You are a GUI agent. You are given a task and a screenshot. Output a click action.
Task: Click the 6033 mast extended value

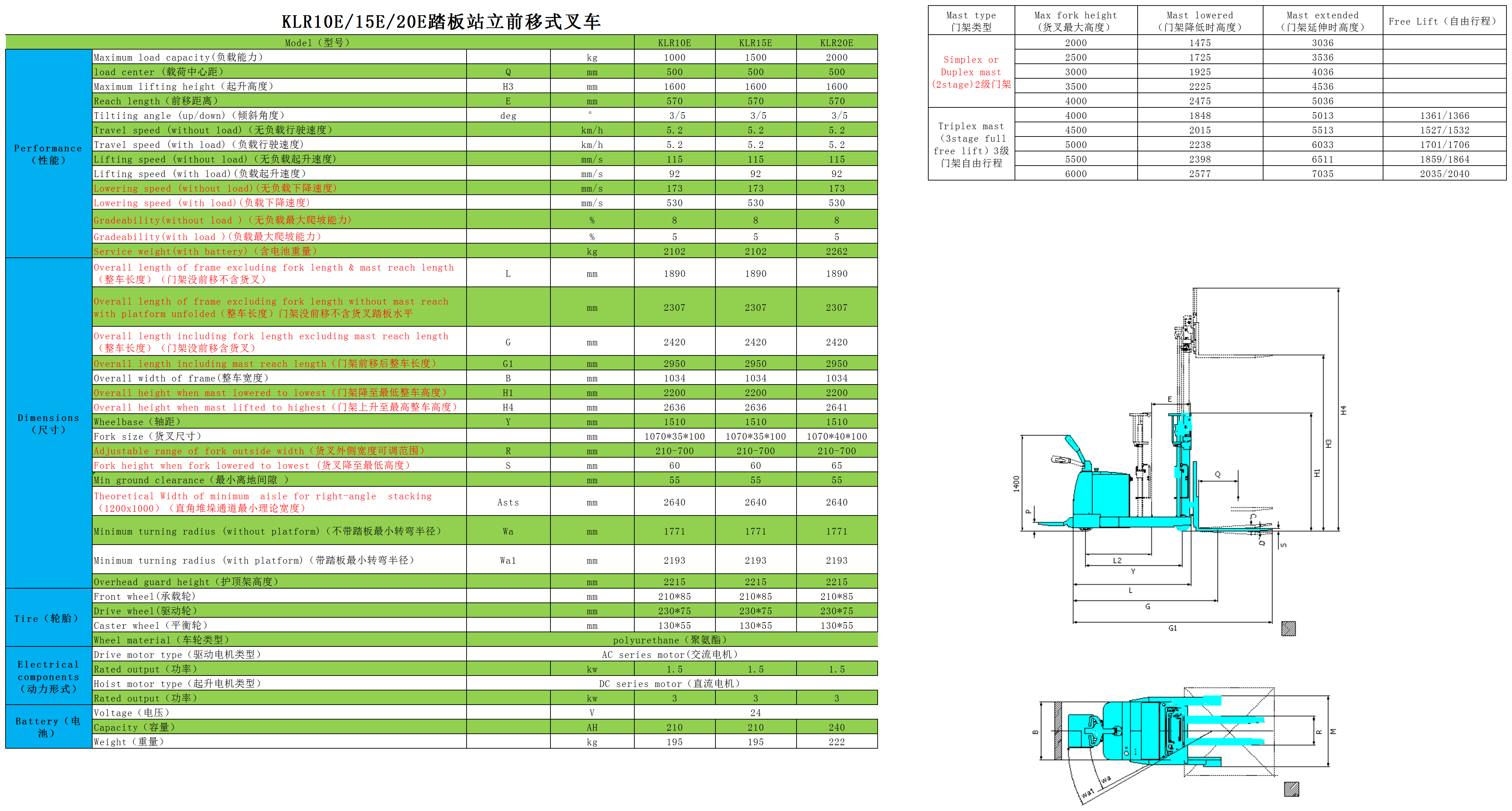pyautogui.click(x=1322, y=144)
